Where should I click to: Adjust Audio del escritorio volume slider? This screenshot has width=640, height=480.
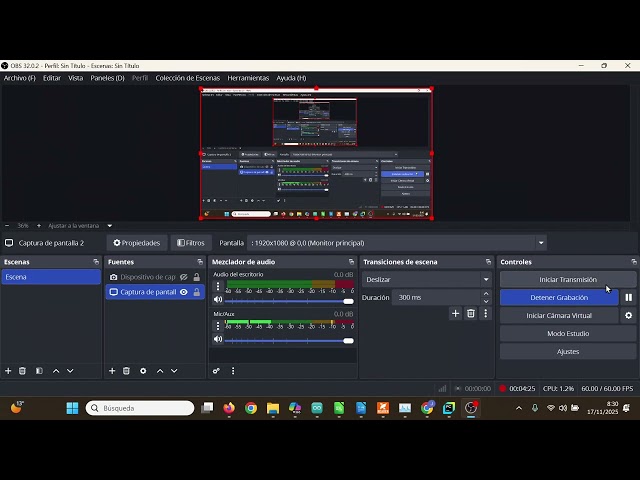289,301
